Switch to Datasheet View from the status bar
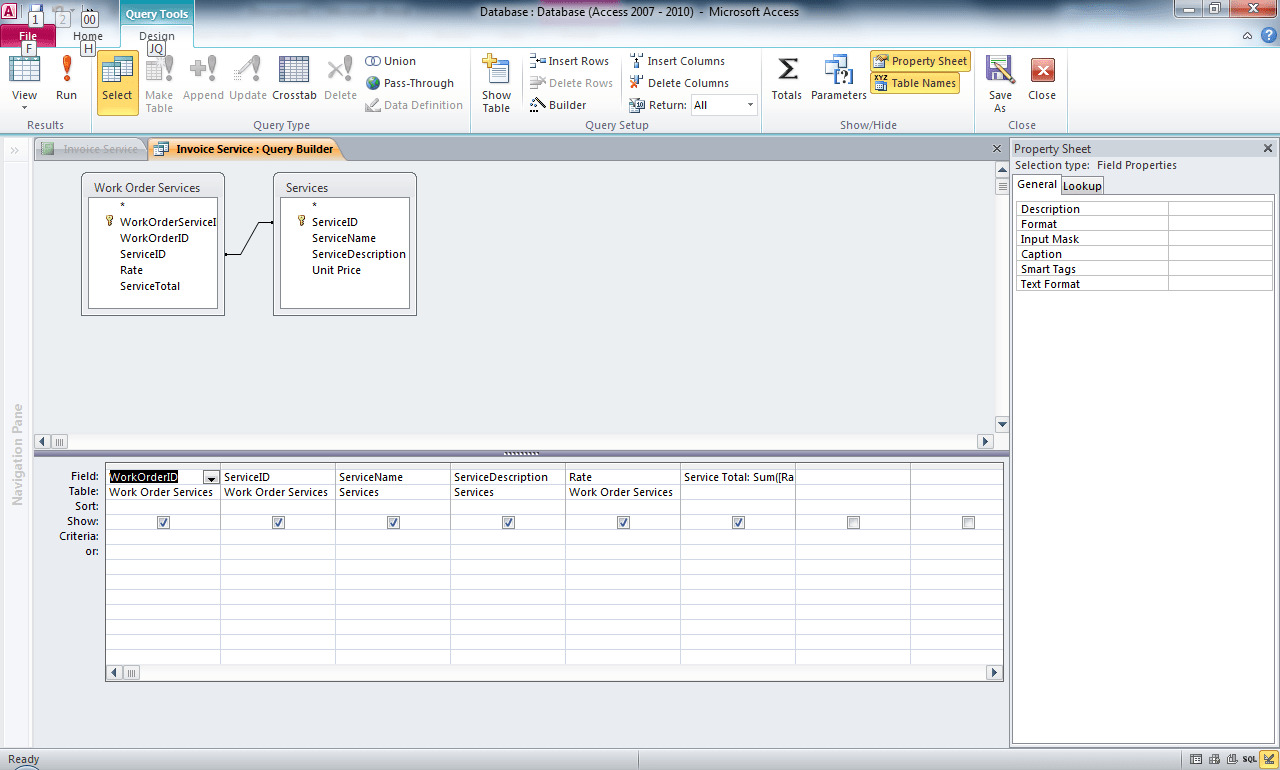Viewport: 1280px width, 770px height. (x=1197, y=759)
